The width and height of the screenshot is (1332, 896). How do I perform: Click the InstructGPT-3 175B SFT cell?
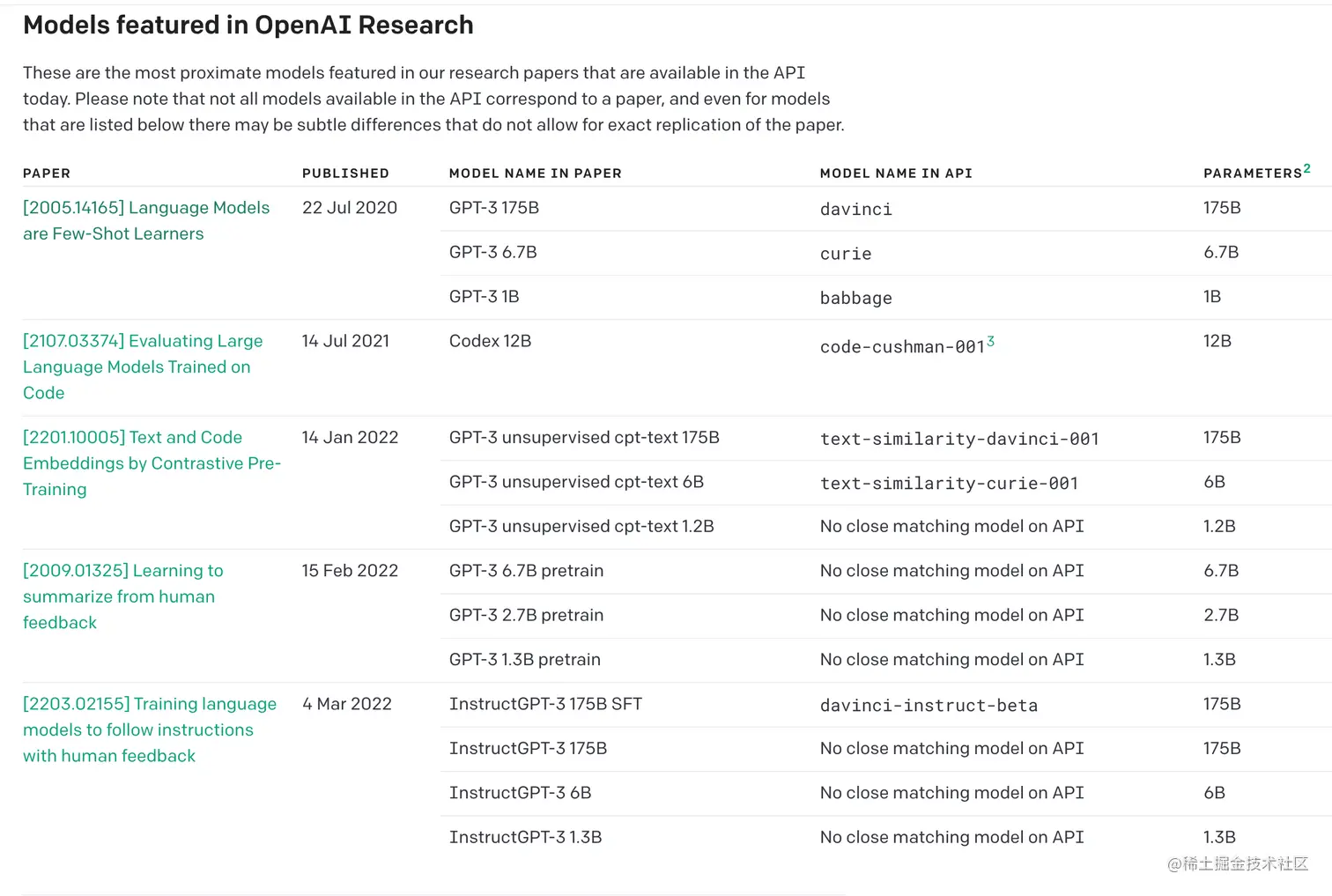click(545, 704)
